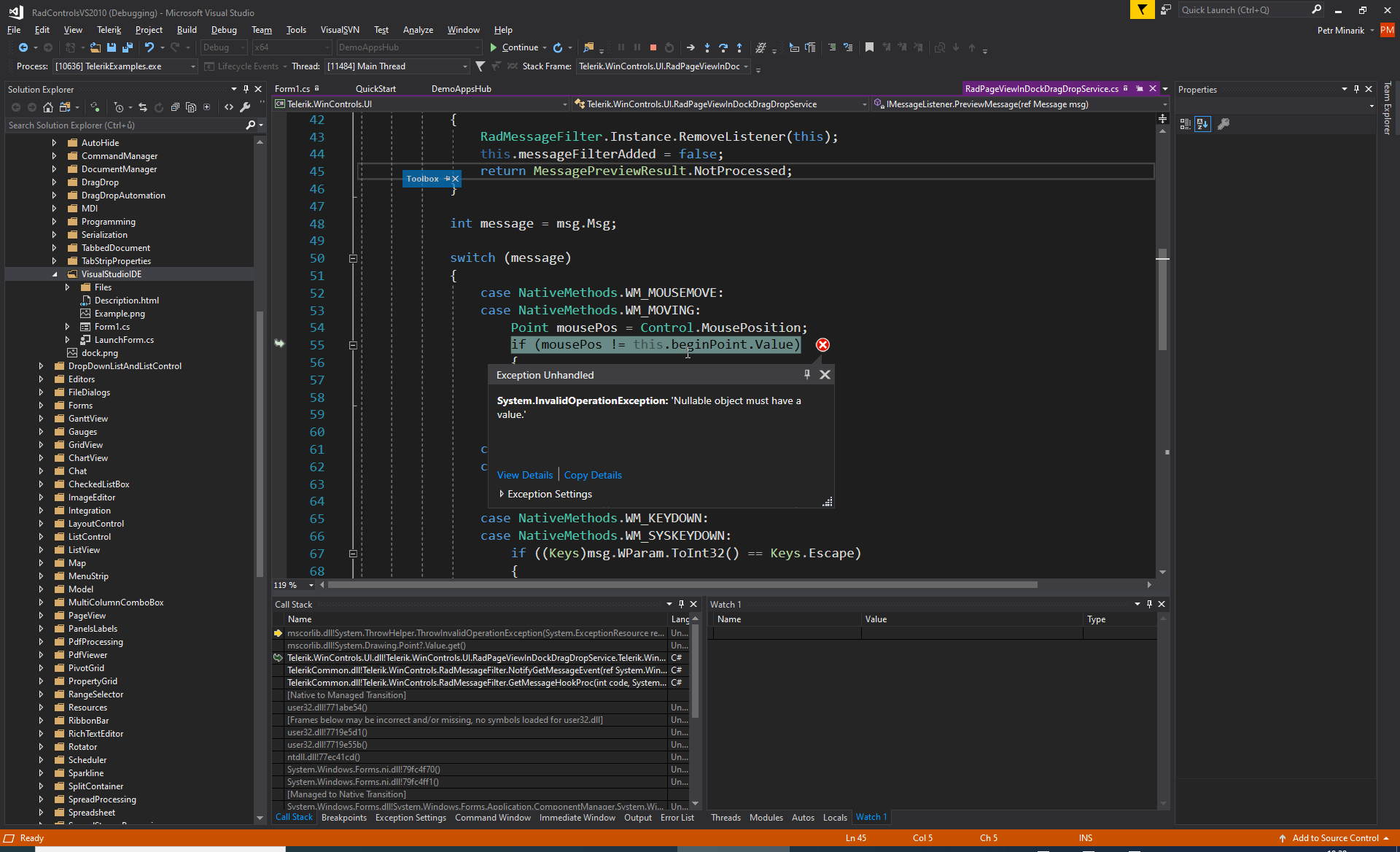The height and width of the screenshot is (852, 1400).
Task: Click the View Code icon in Solution Explorer
Action: click(x=229, y=107)
